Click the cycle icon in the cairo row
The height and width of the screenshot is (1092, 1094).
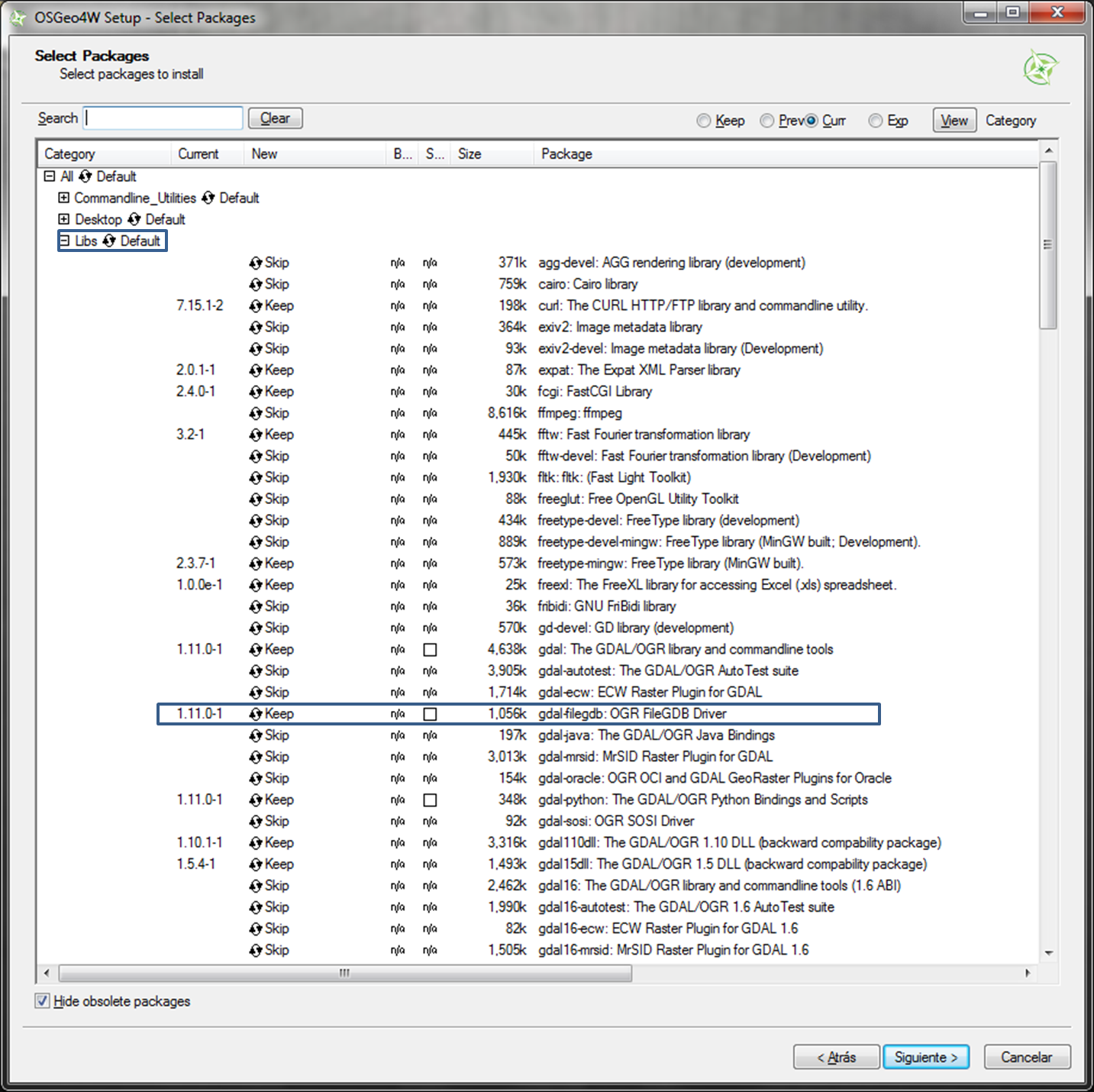[x=256, y=284]
